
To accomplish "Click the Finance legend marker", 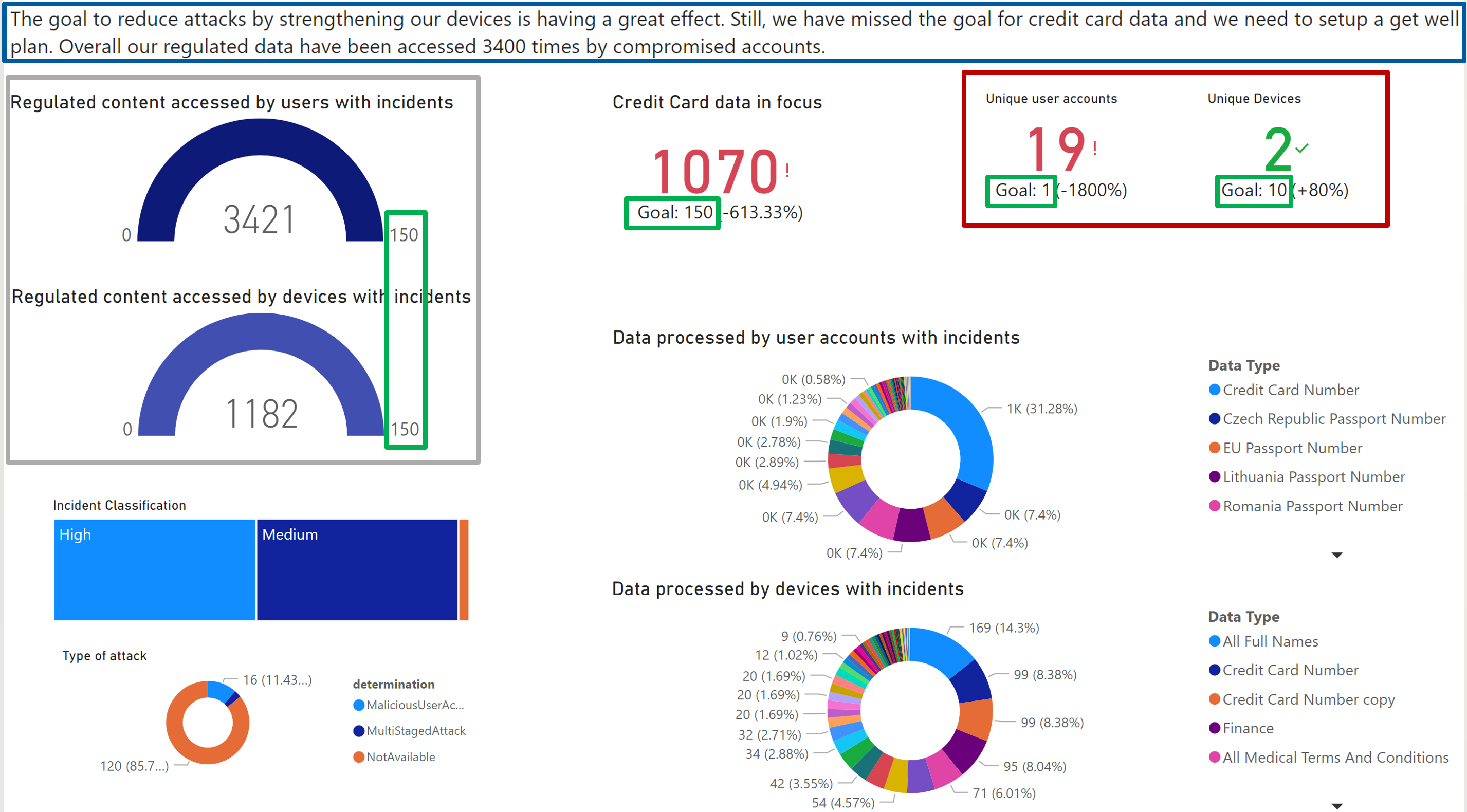I will 1214,728.
